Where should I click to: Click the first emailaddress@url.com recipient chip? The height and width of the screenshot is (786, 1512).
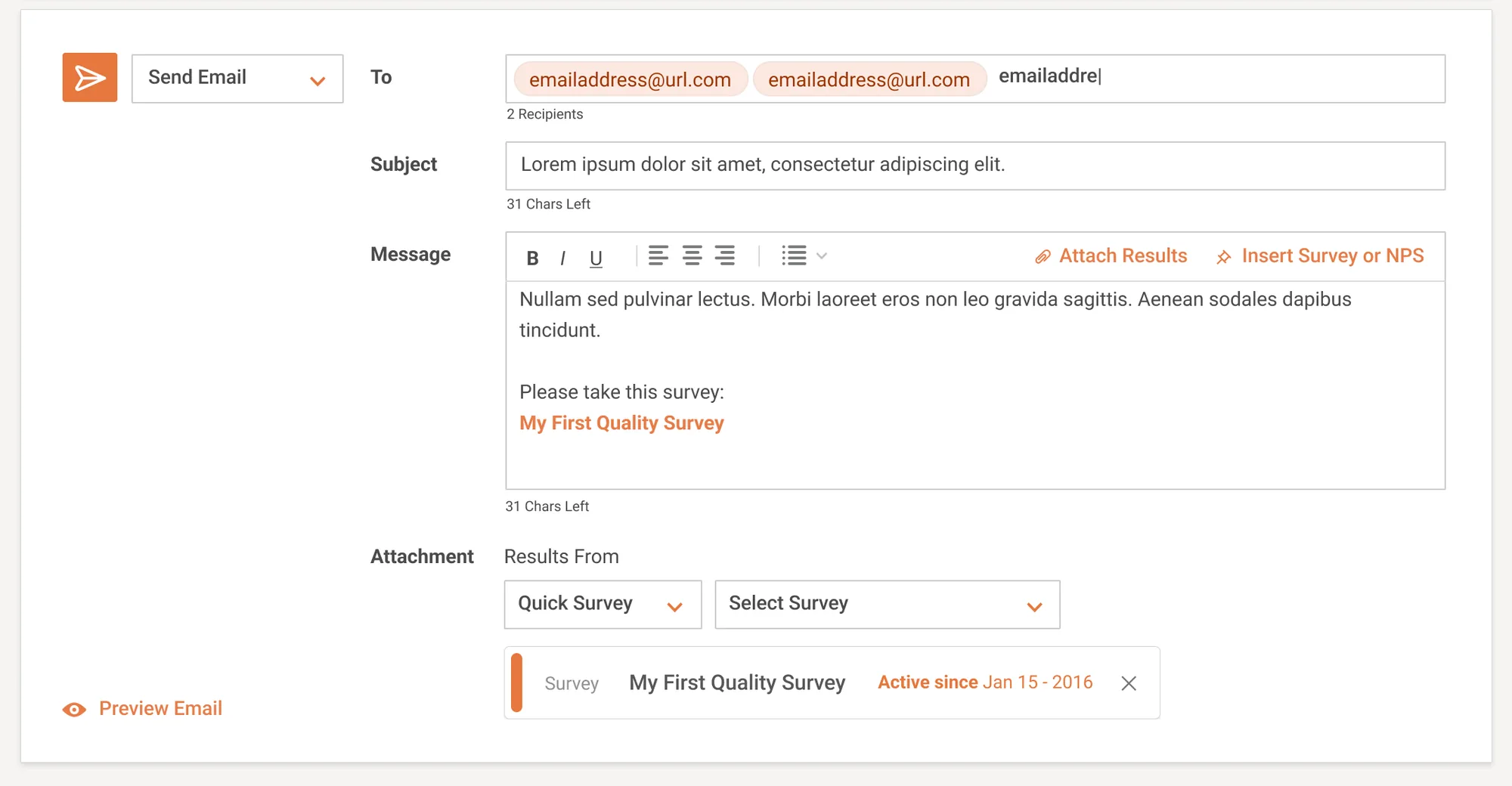click(x=631, y=79)
